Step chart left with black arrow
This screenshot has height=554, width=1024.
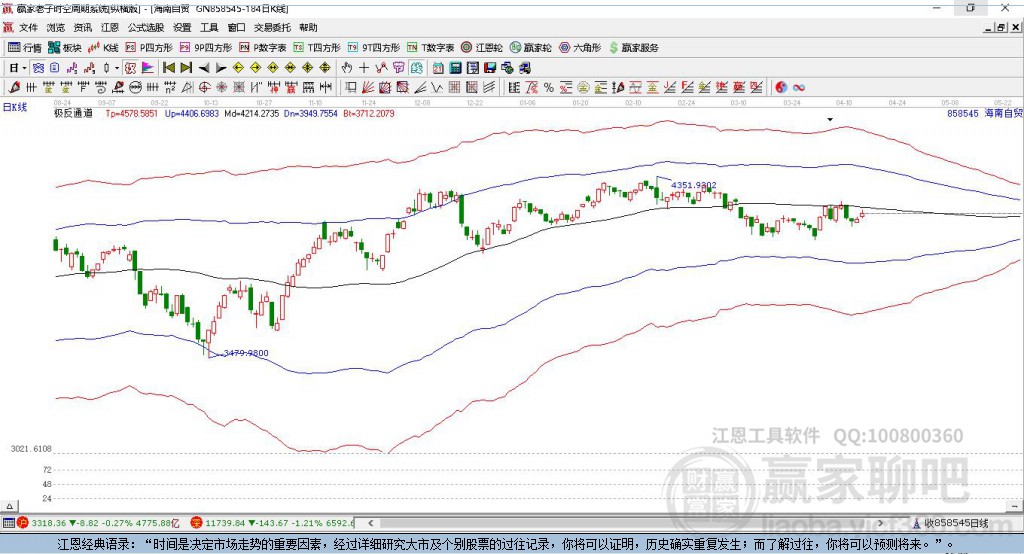(x=204, y=68)
